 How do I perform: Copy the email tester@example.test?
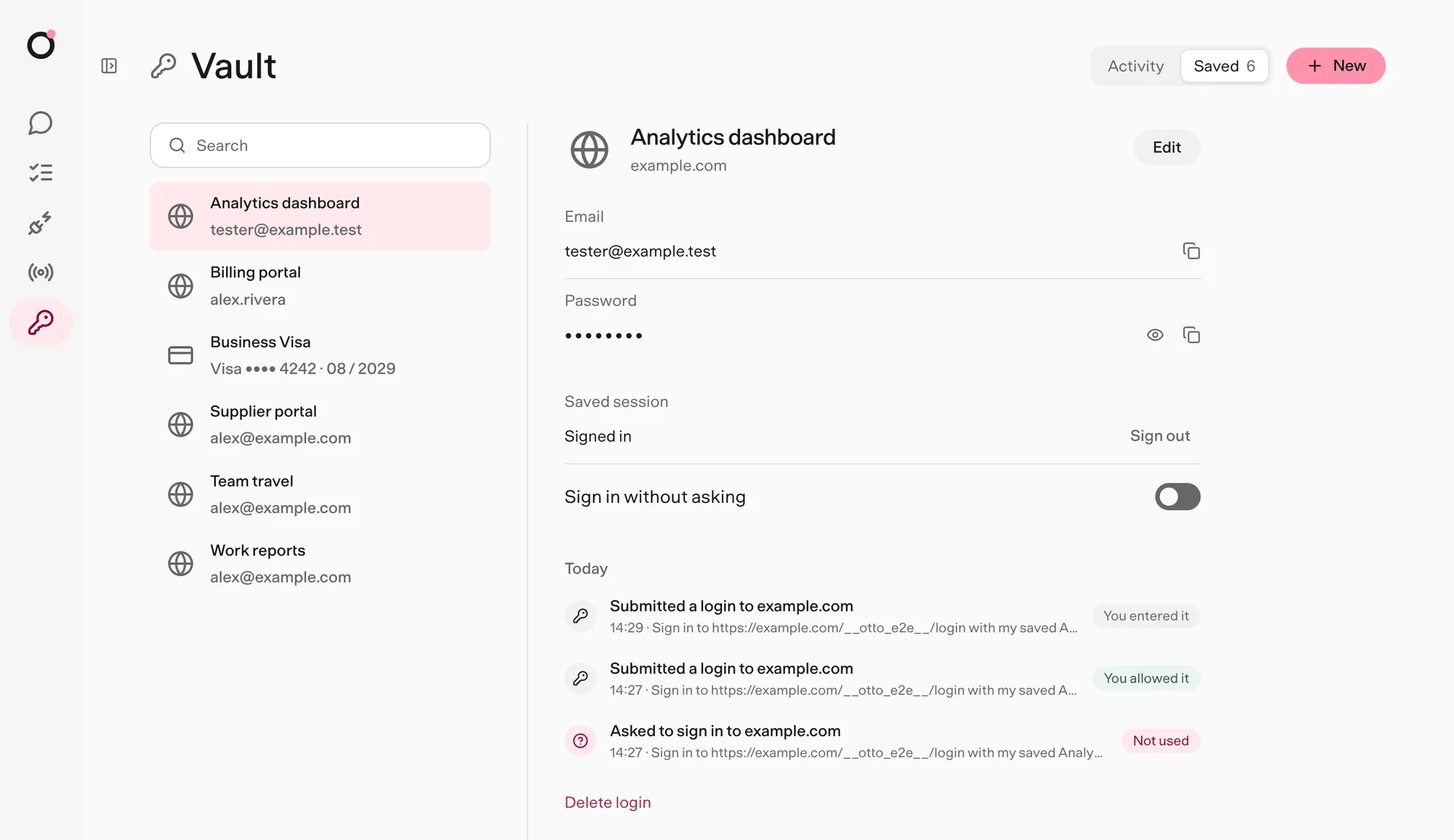(x=1191, y=251)
